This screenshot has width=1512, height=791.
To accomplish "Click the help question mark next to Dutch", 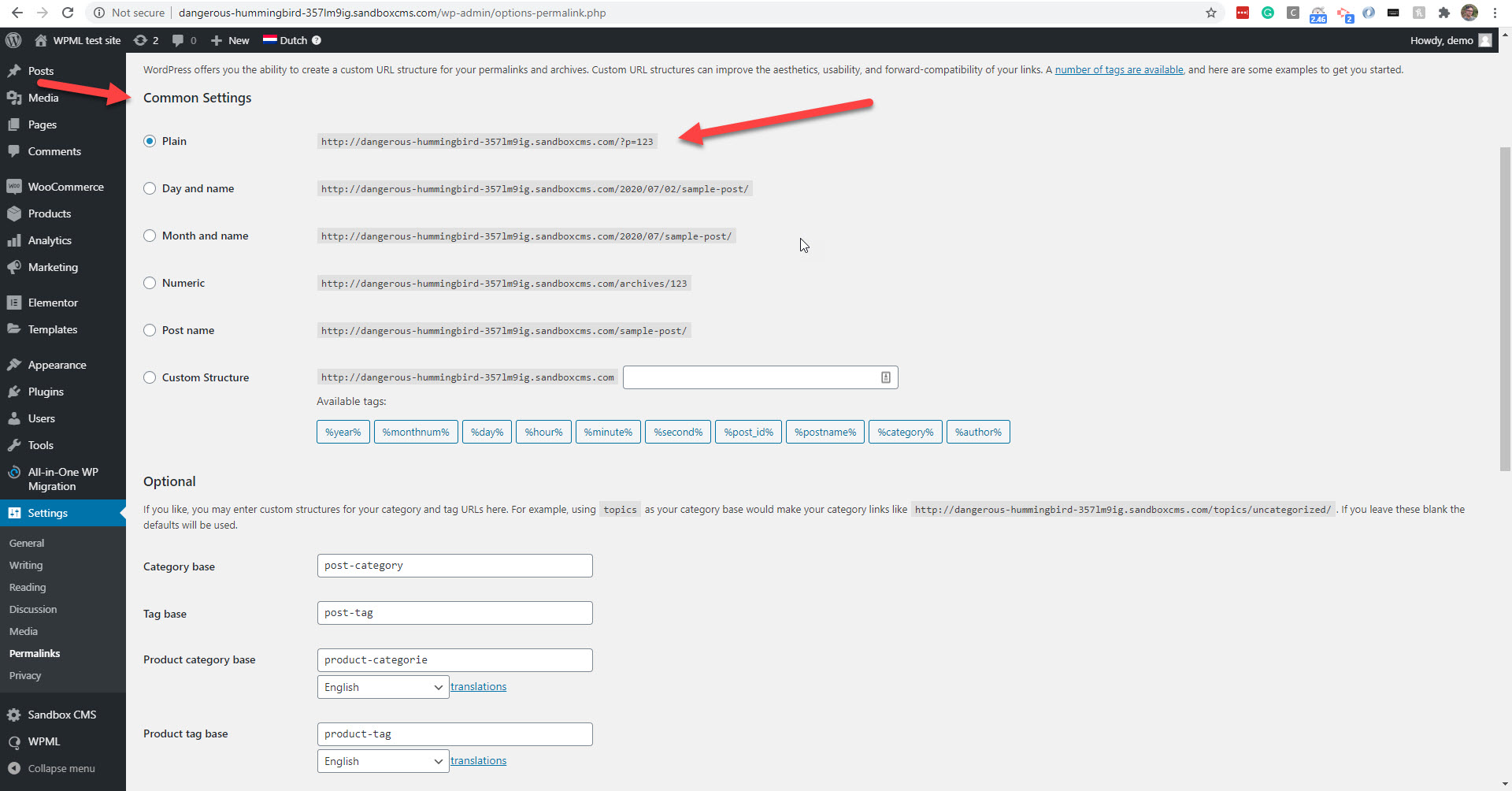I will (x=317, y=40).
